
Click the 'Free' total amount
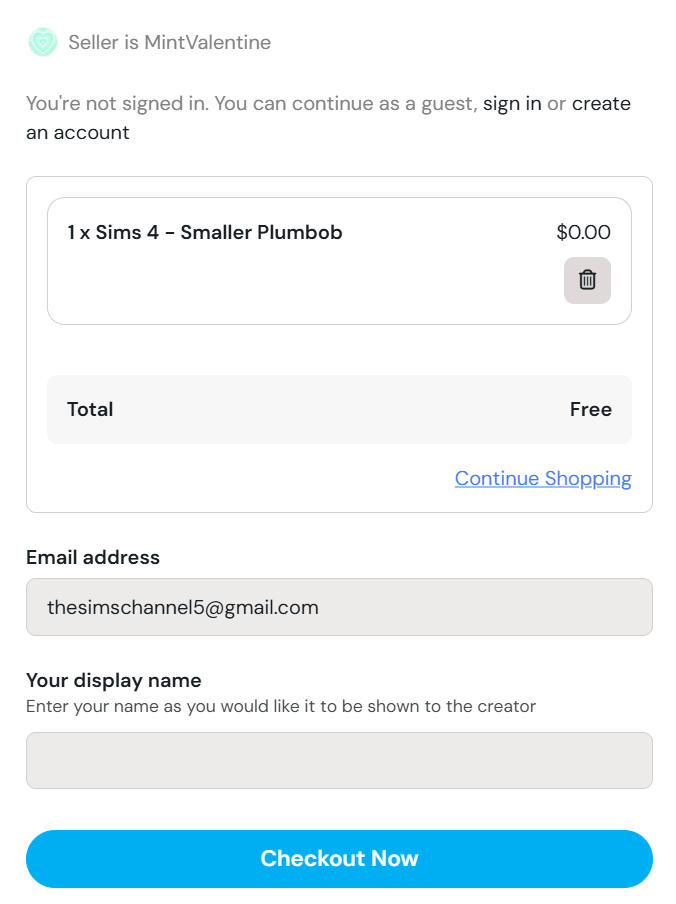[x=590, y=409]
